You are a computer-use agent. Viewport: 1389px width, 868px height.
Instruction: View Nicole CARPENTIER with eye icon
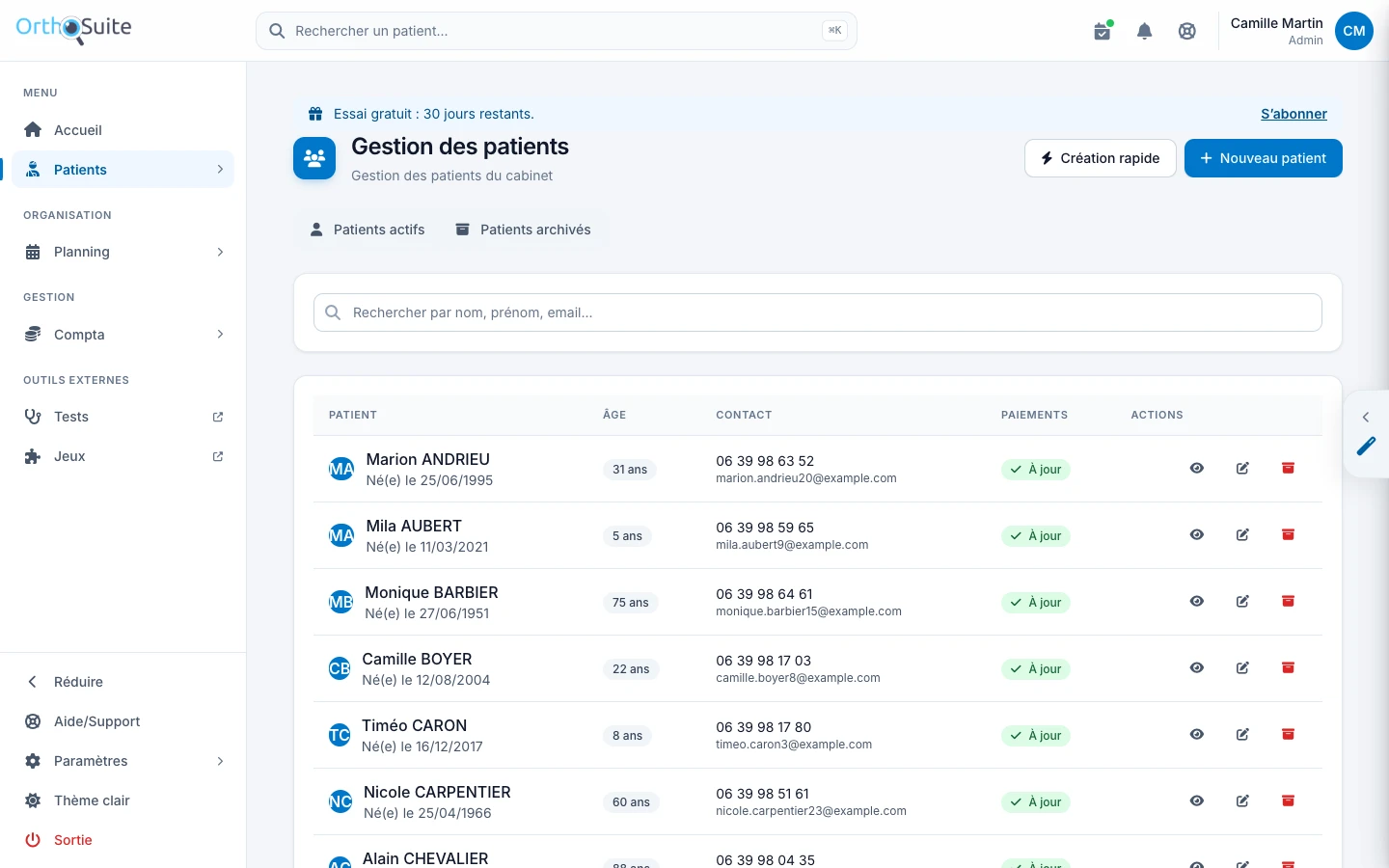pos(1197,801)
